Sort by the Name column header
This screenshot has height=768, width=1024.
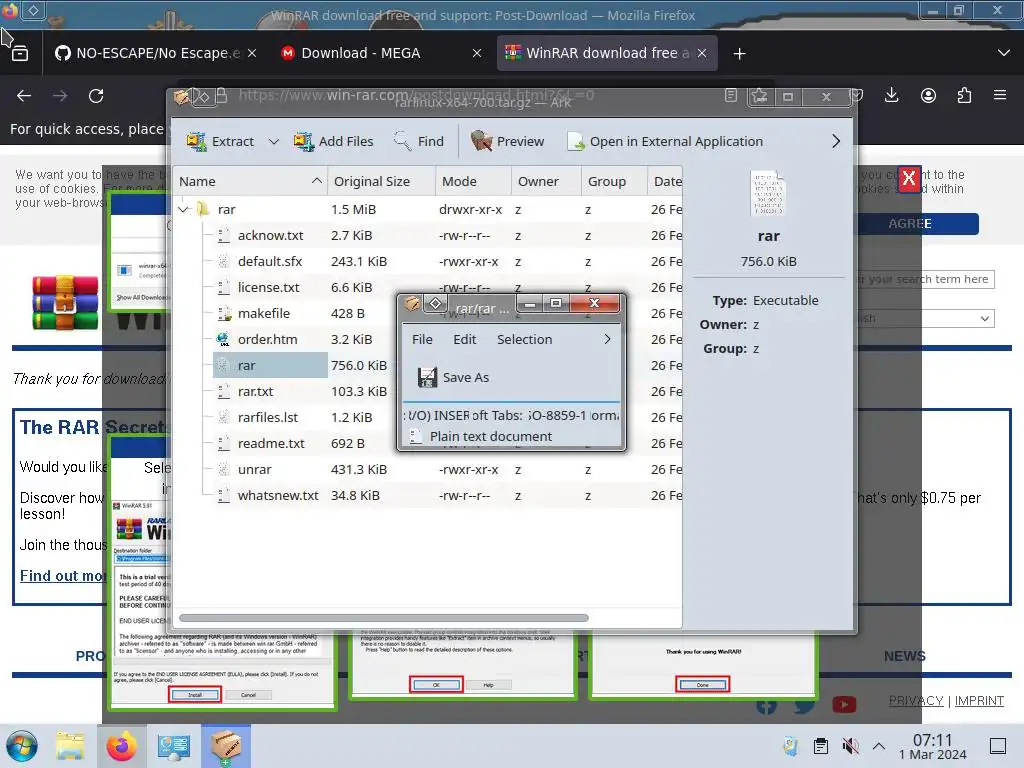[251, 181]
